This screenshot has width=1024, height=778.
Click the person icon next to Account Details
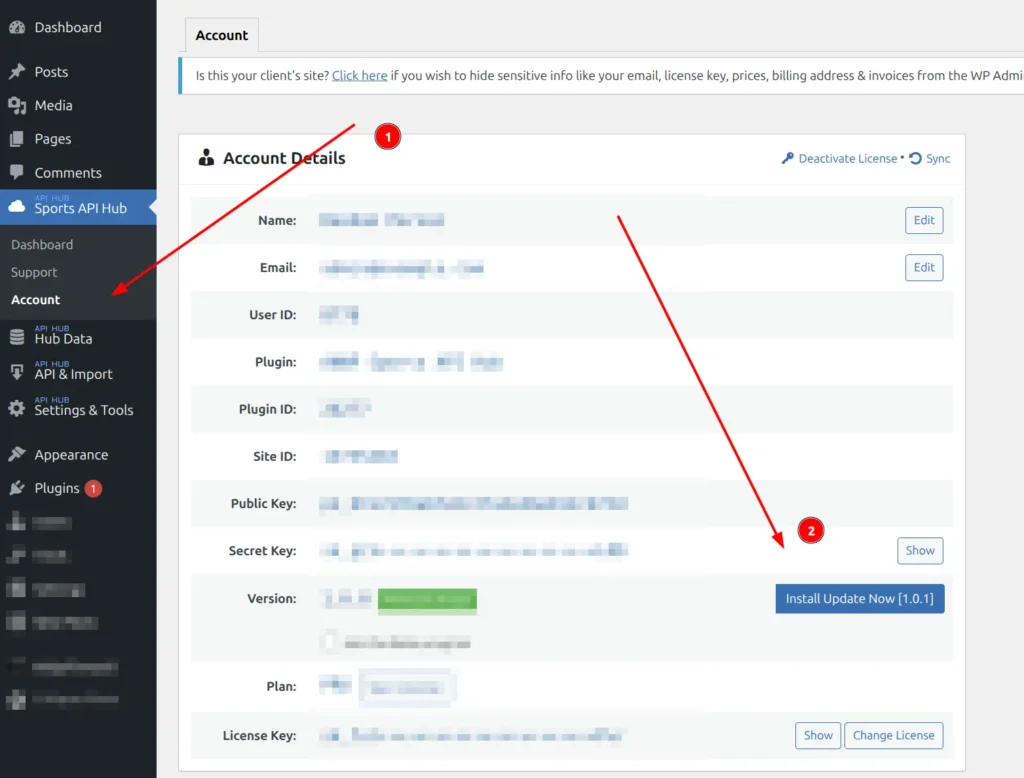[206, 157]
